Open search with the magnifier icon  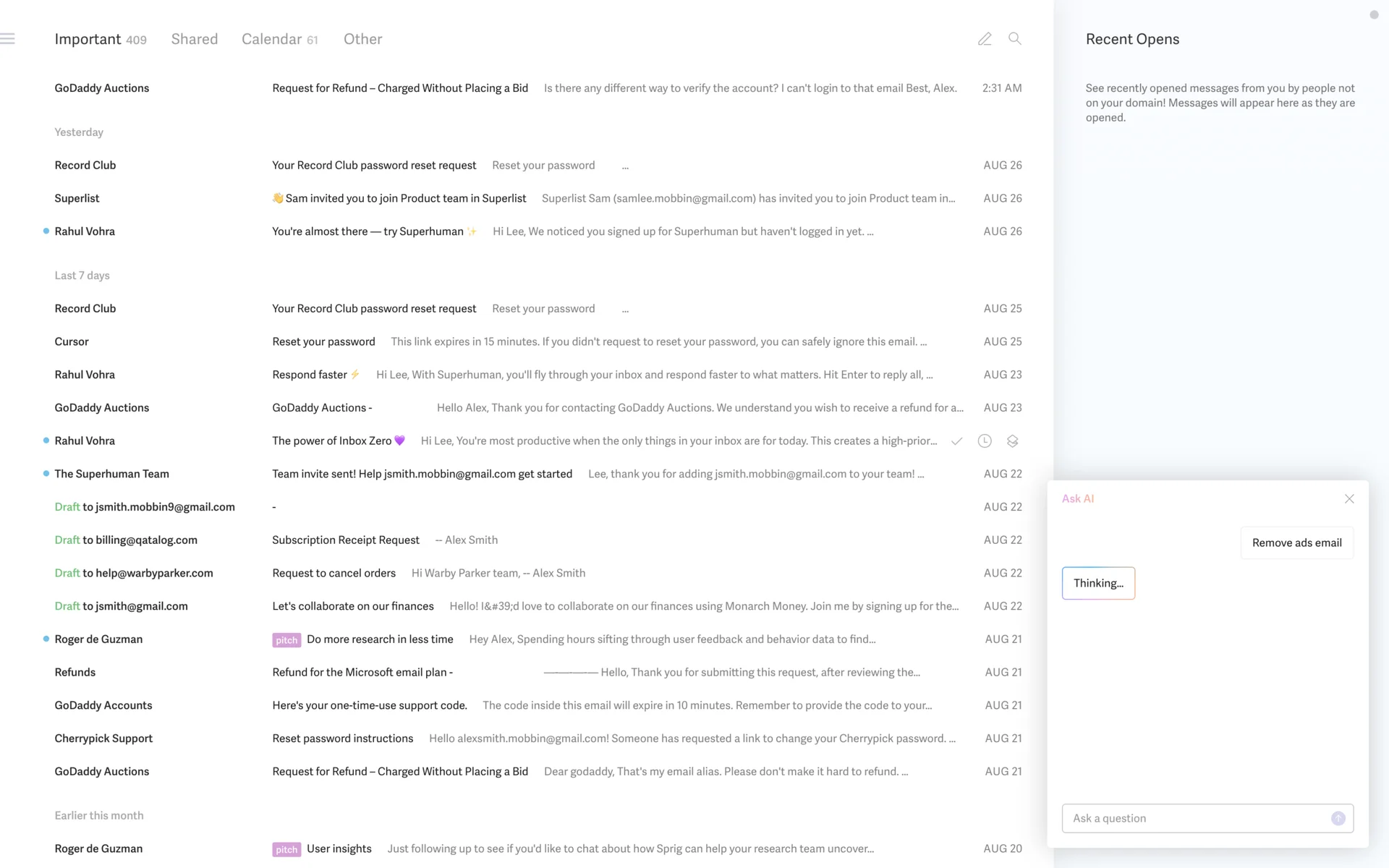[x=1015, y=39]
